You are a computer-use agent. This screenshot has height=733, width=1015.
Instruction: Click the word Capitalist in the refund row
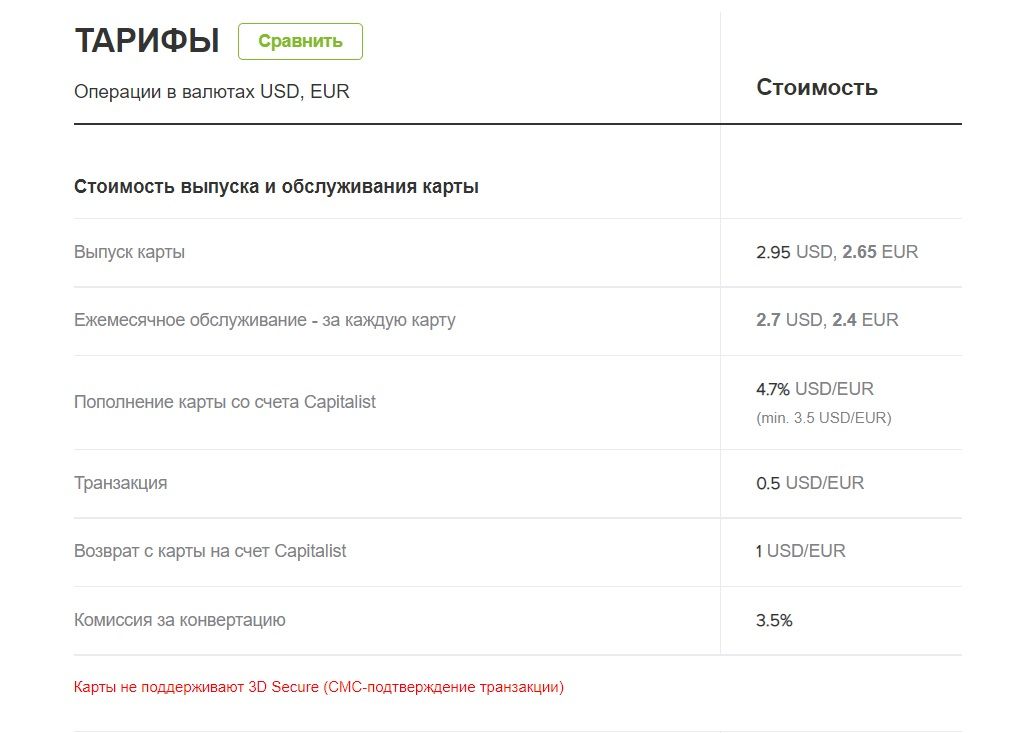coord(310,551)
